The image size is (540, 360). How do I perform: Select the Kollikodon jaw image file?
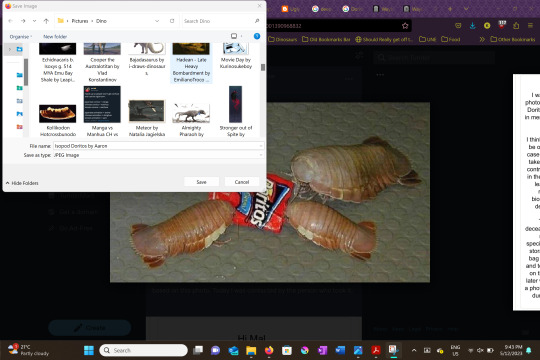(x=58, y=114)
